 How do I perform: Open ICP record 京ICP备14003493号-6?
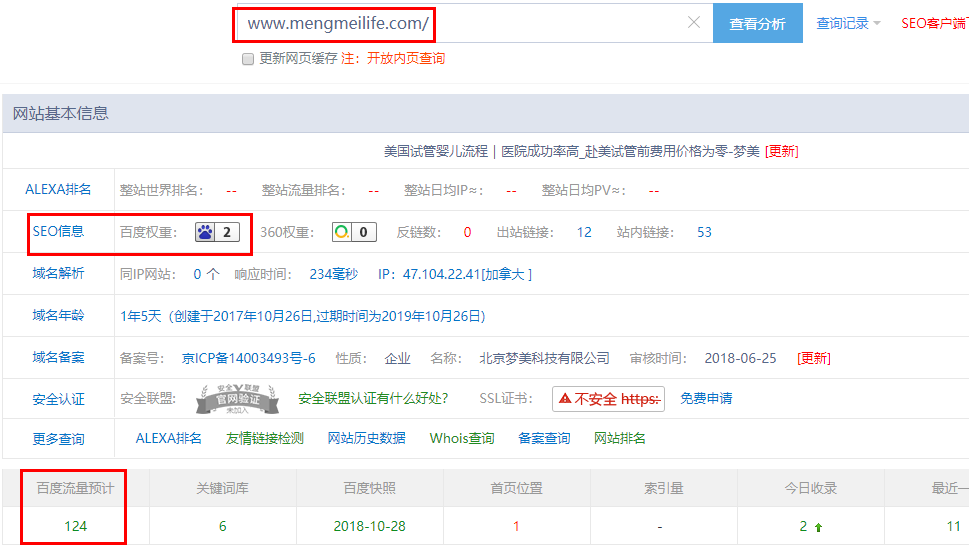pyautogui.click(x=248, y=358)
